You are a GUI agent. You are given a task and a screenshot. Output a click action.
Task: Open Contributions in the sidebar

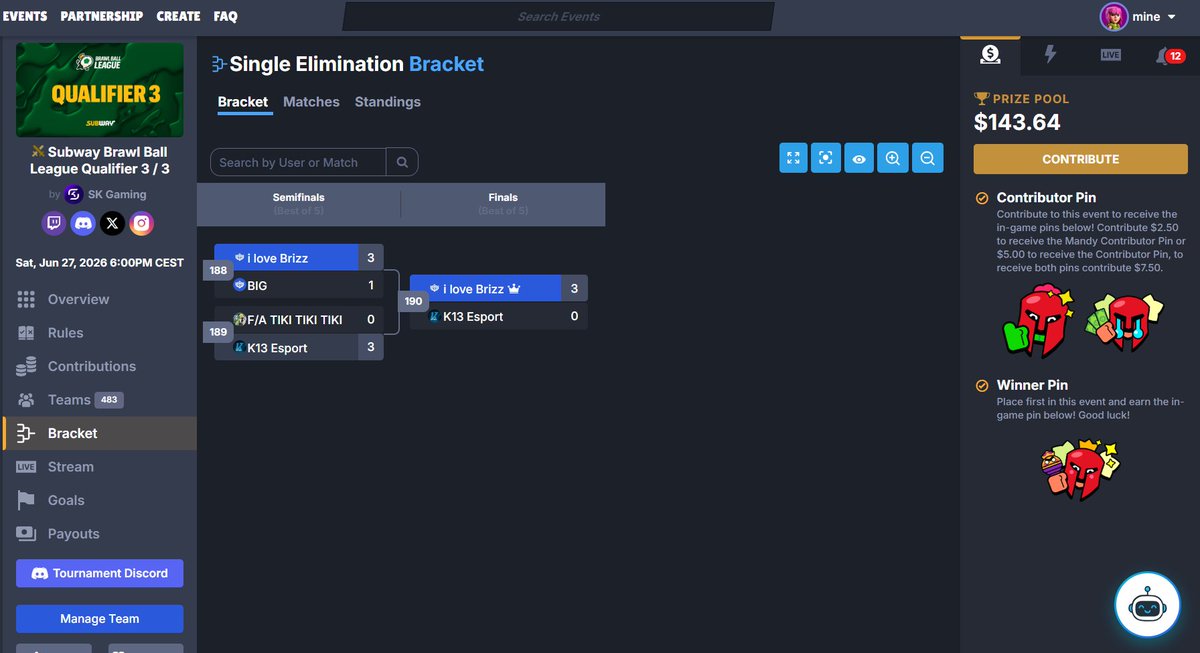coord(100,366)
